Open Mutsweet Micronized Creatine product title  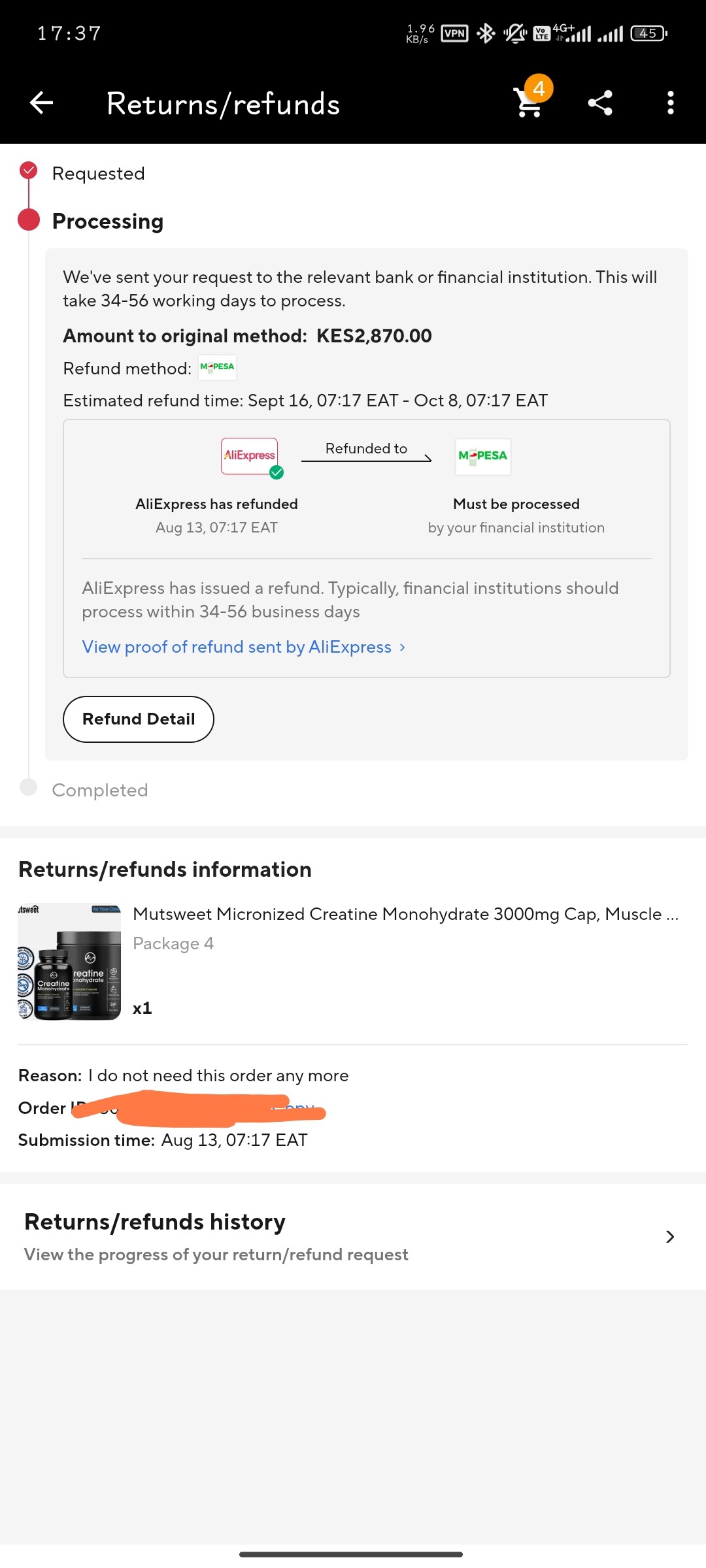point(405,914)
